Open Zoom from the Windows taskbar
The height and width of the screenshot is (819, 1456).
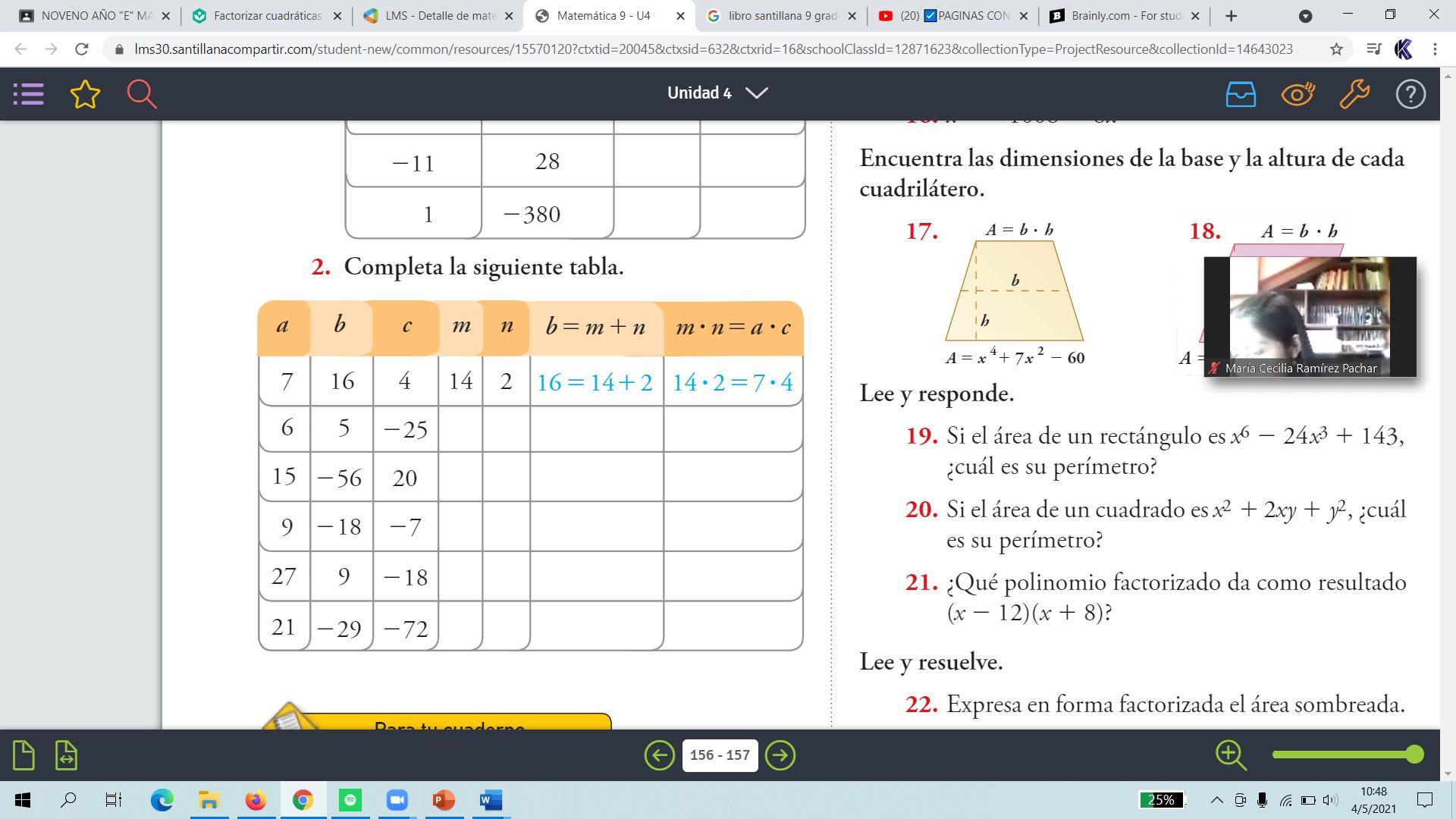click(x=397, y=800)
